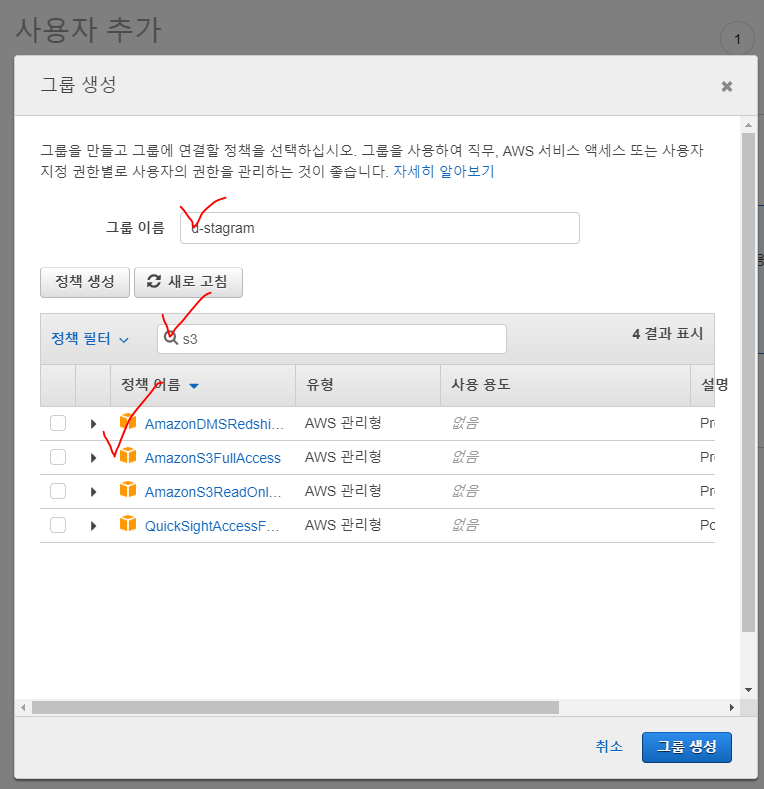Open the AmazonDMSRedshi... policy link
The width and height of the screenshot is (764, 789).
pos(214,424)
